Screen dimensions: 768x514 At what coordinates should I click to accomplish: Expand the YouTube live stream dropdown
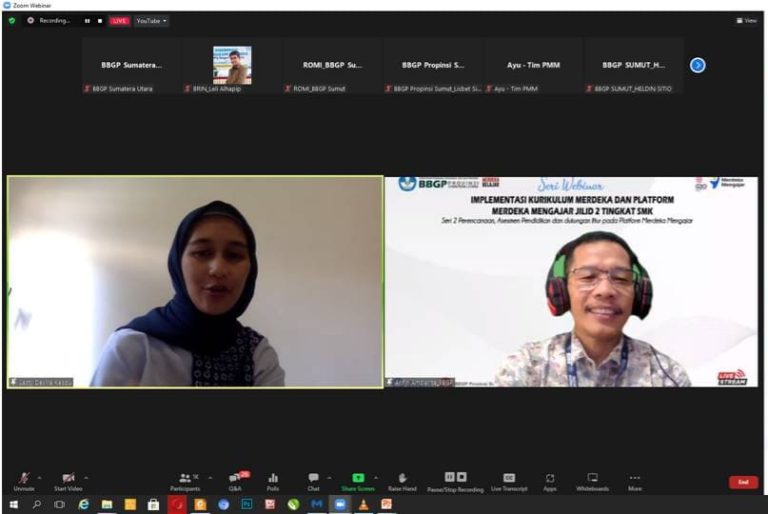(x=151, y=21)
